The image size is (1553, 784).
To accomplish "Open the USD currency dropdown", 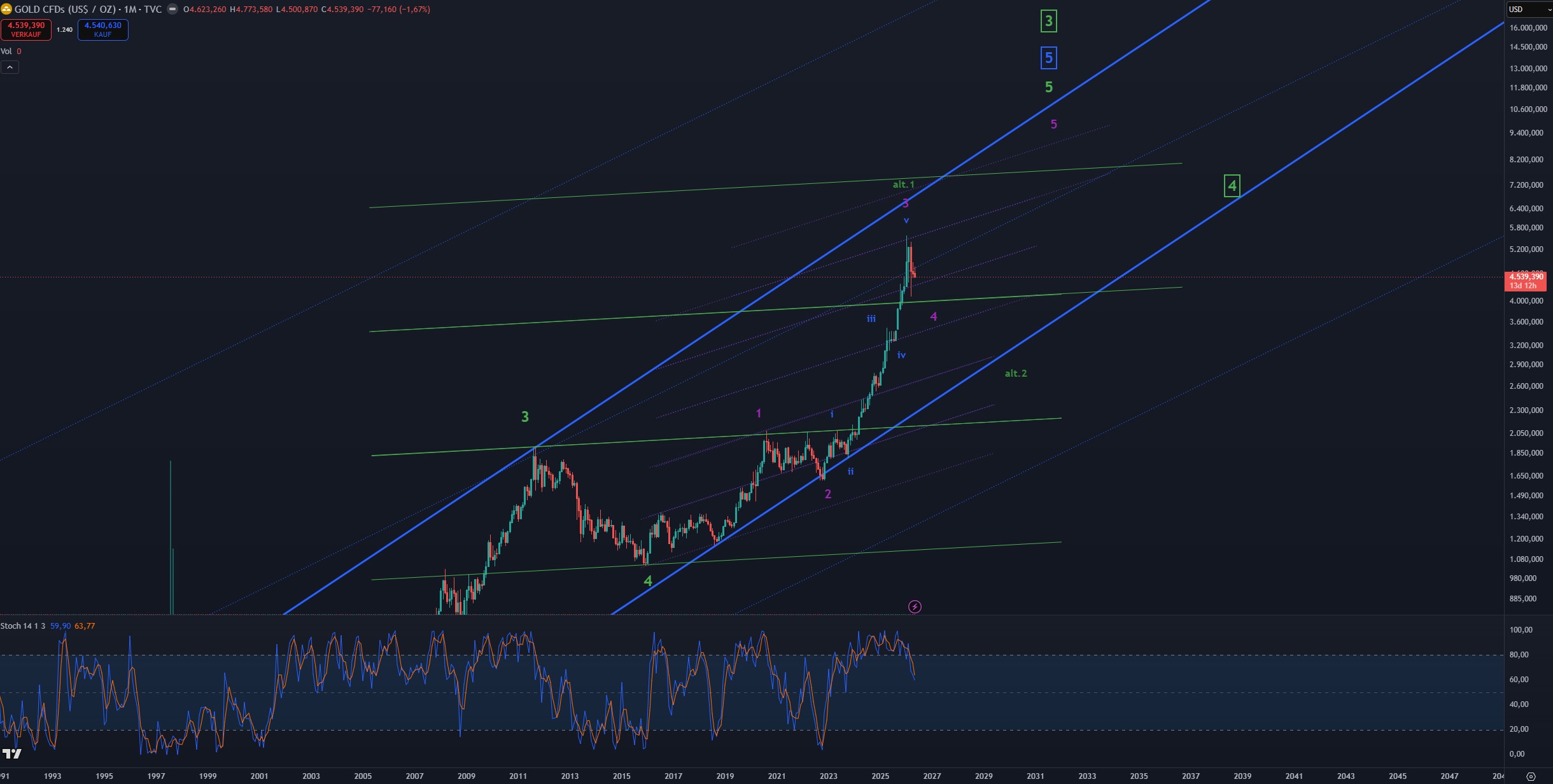I will pos(1529,10).
